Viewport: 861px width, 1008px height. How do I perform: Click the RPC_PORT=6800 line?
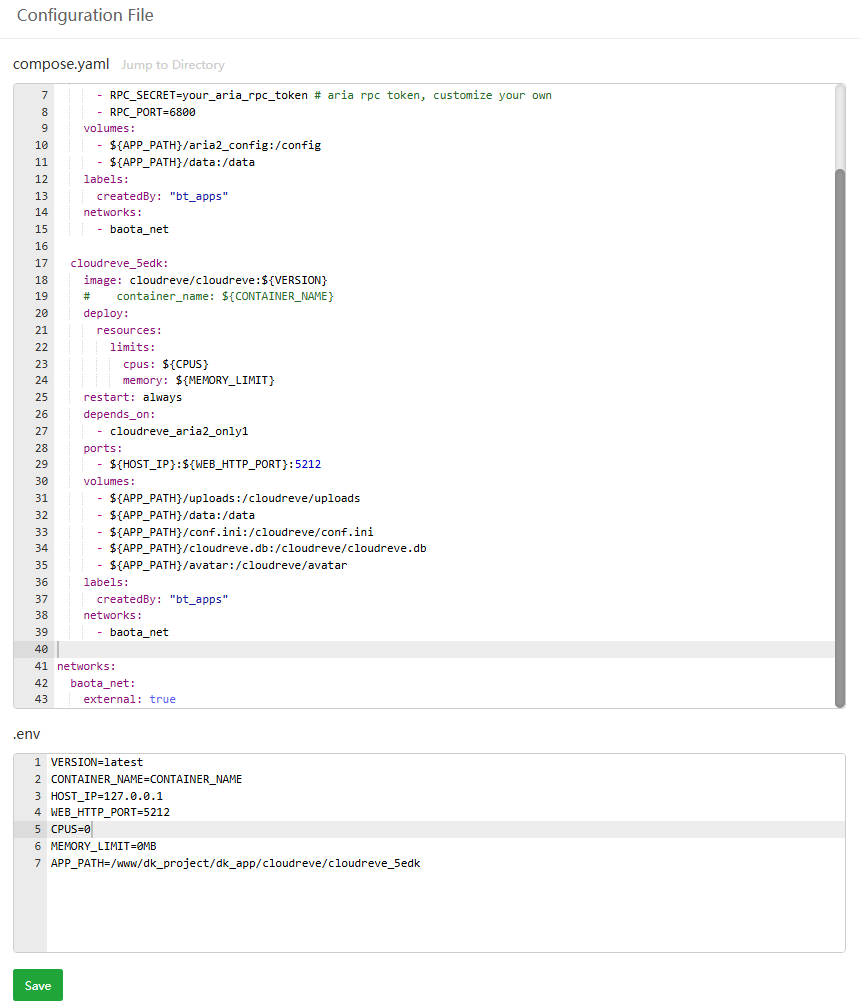pos(146,112)
